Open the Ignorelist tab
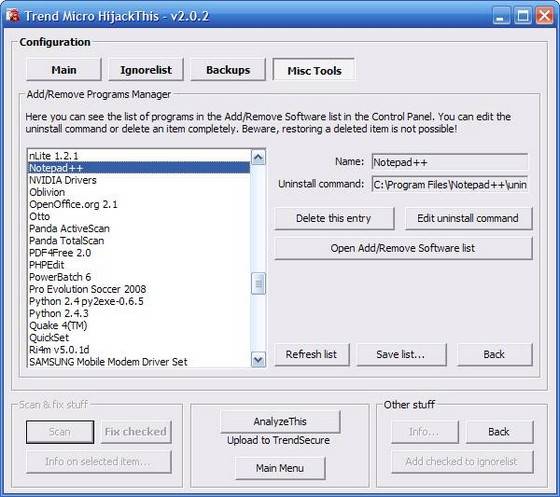Image resolution: width=560 pixels, height=497 pixels. [x=146, y=70]
